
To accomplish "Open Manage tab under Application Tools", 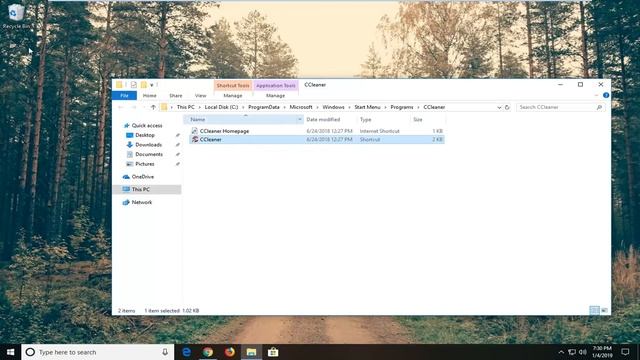I will (276, 96).
